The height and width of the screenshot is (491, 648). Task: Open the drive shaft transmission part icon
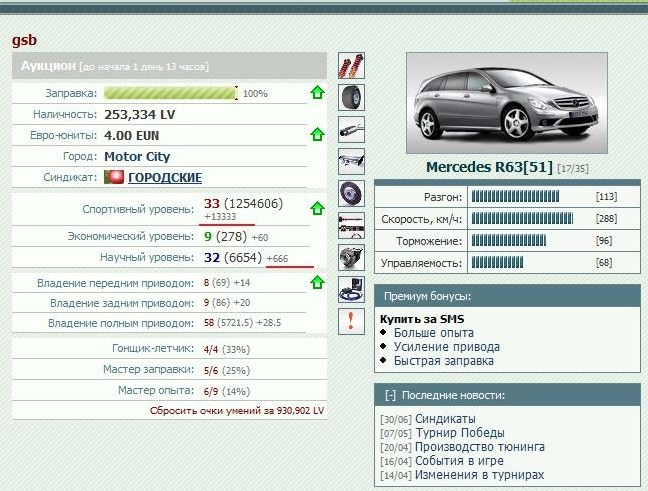tap(351, 225)
